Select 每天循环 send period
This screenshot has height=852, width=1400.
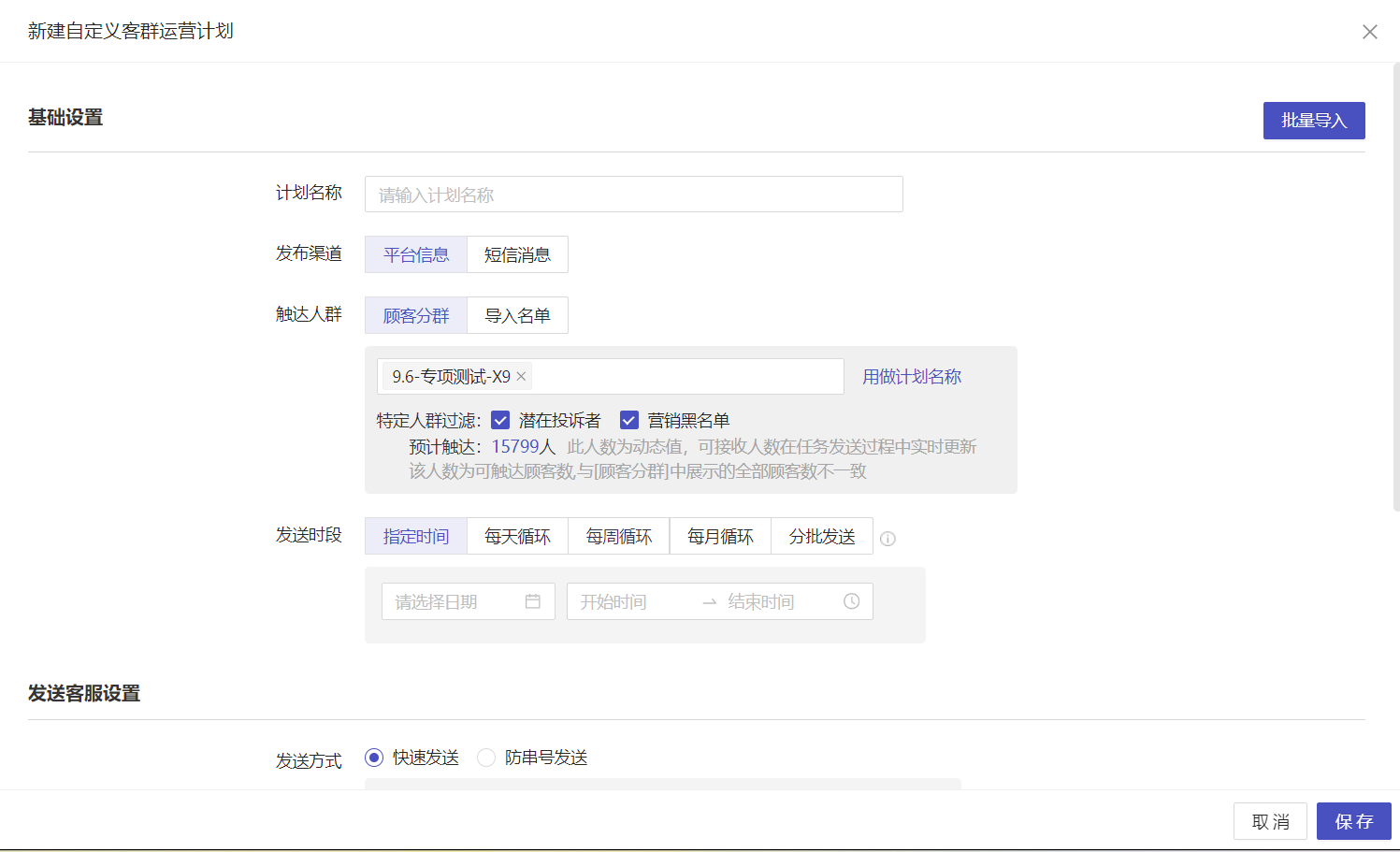point(517,536)
